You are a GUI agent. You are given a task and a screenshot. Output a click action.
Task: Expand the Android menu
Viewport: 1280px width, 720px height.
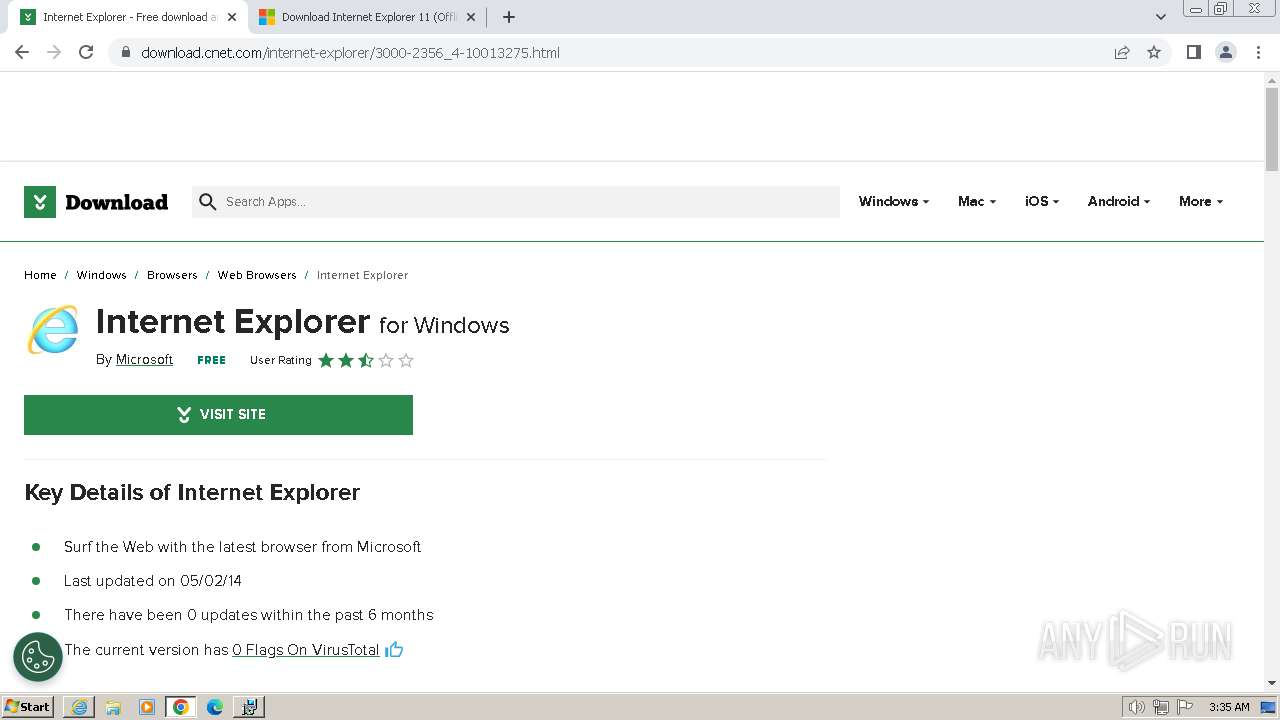click(x=1118, y=201)
